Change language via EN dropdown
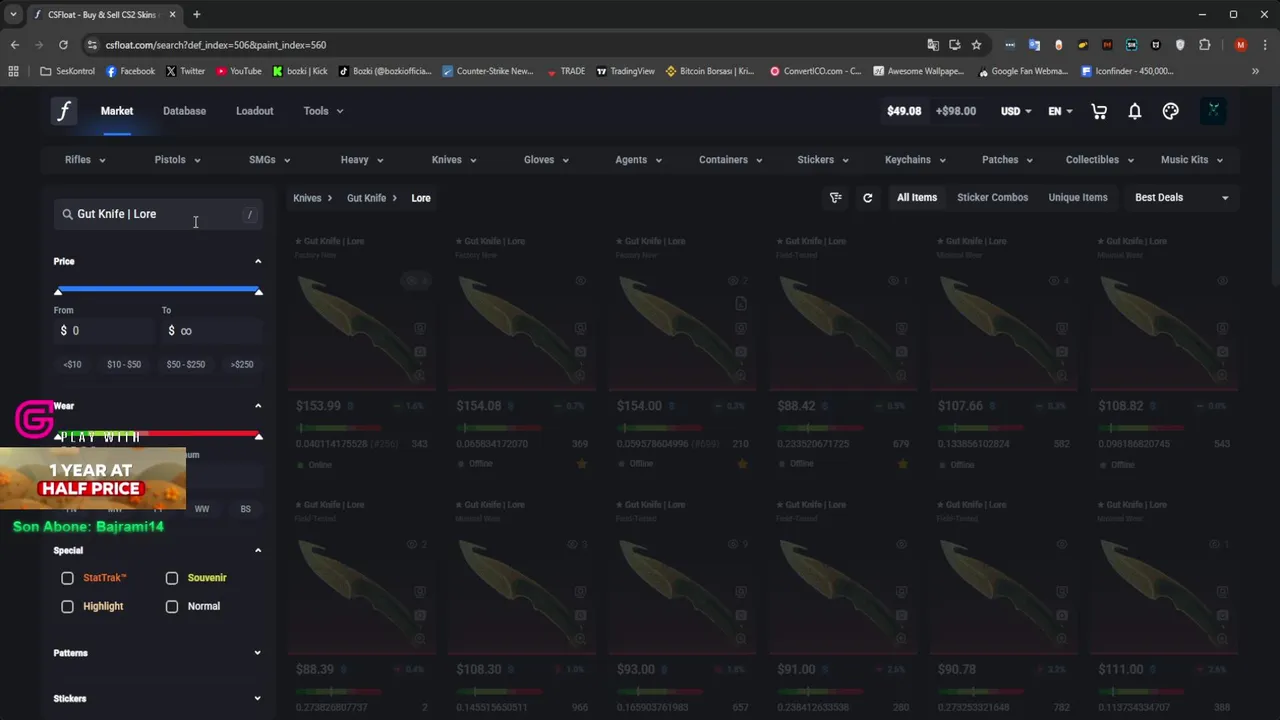1280x720 pixels. click(1060, 111)
